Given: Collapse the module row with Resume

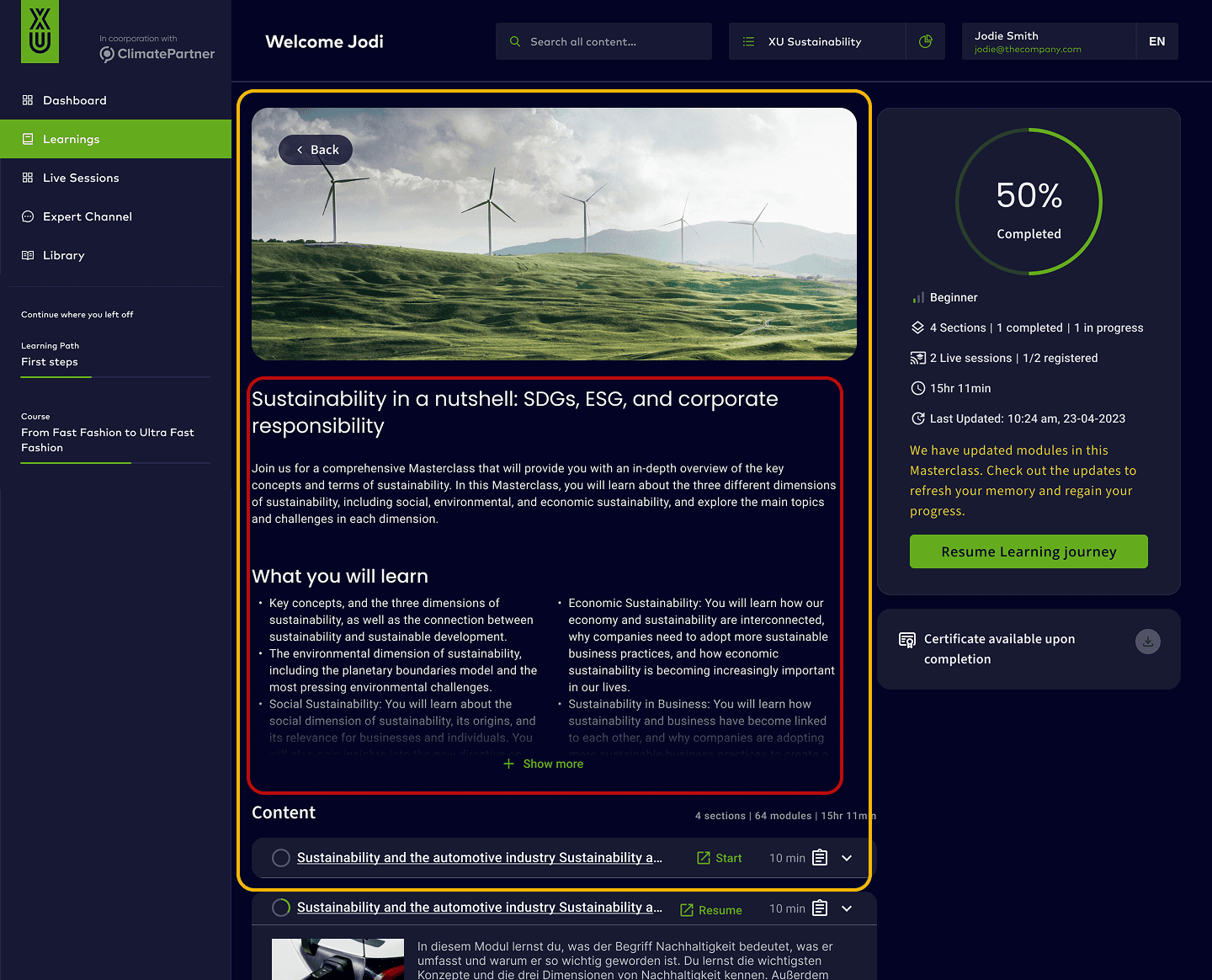Looking at the screenshot, I should (x=847, y=908).
